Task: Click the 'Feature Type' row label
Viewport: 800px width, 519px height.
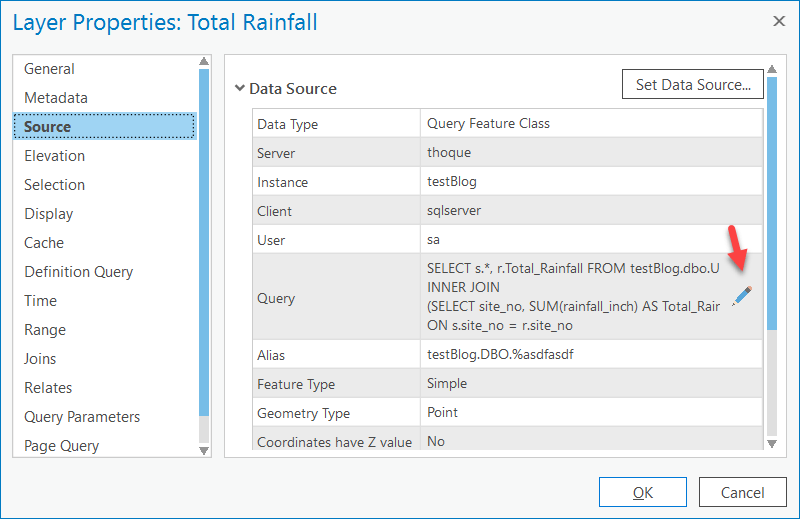Action: (296, 384)
